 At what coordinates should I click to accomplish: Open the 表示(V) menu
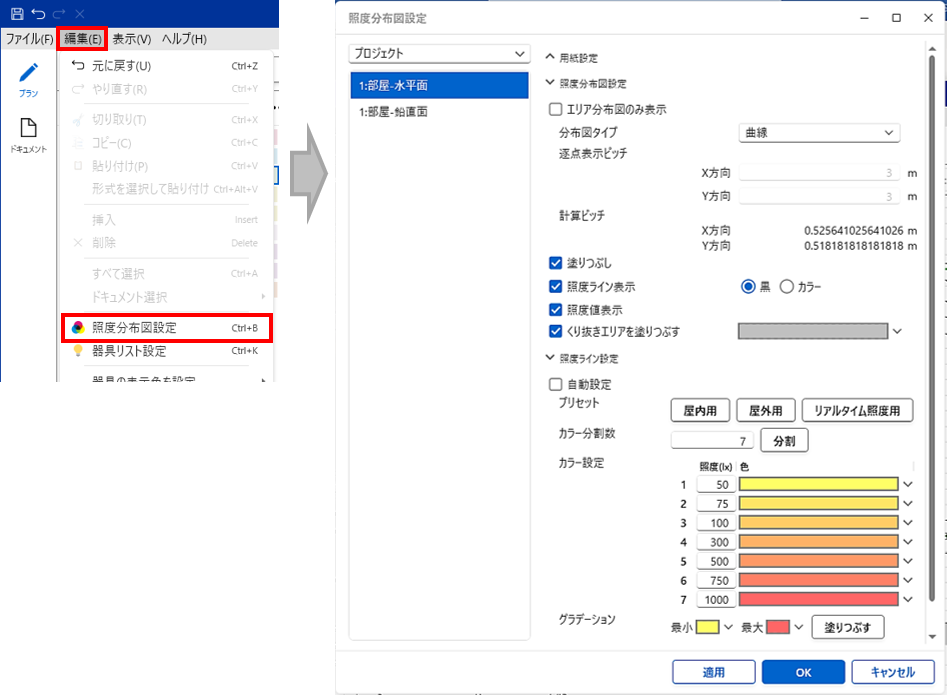tap(131, 39)
